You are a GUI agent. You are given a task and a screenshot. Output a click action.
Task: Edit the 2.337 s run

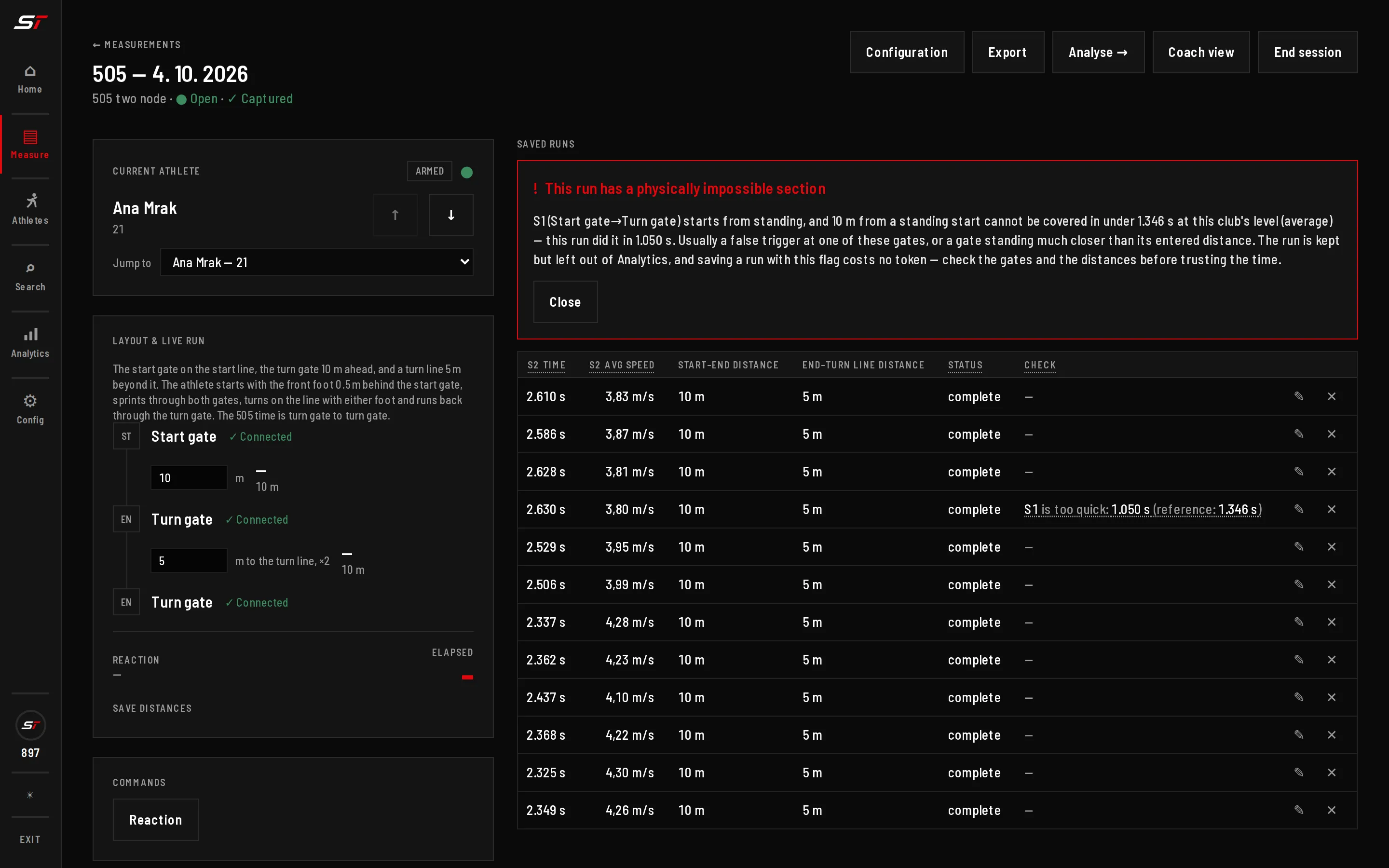coord(1298,622)
